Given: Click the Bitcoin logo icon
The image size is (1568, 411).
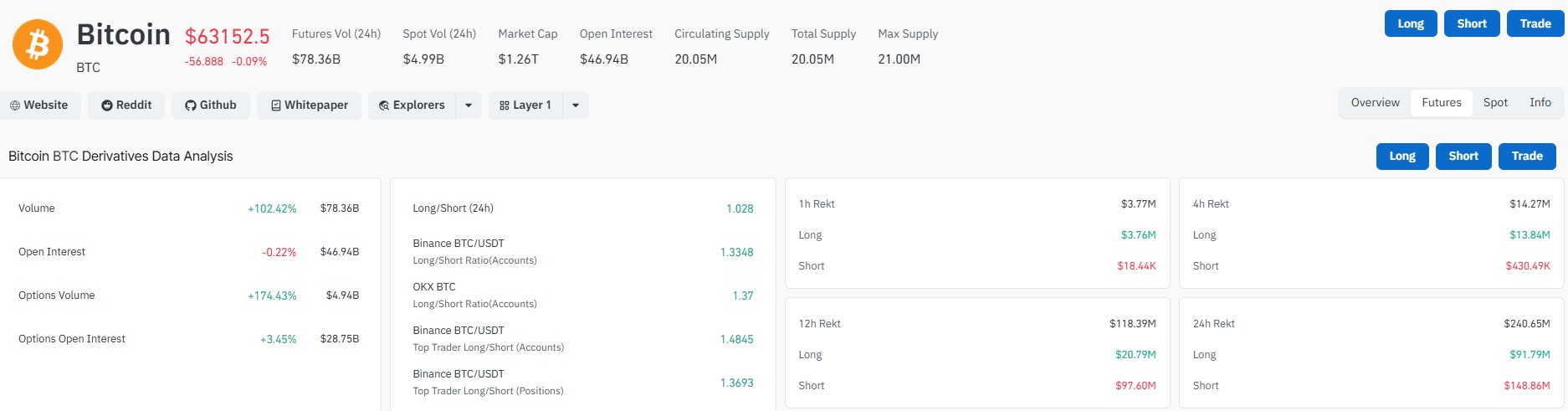Looking at the screenshot, I should click(38, 44).
